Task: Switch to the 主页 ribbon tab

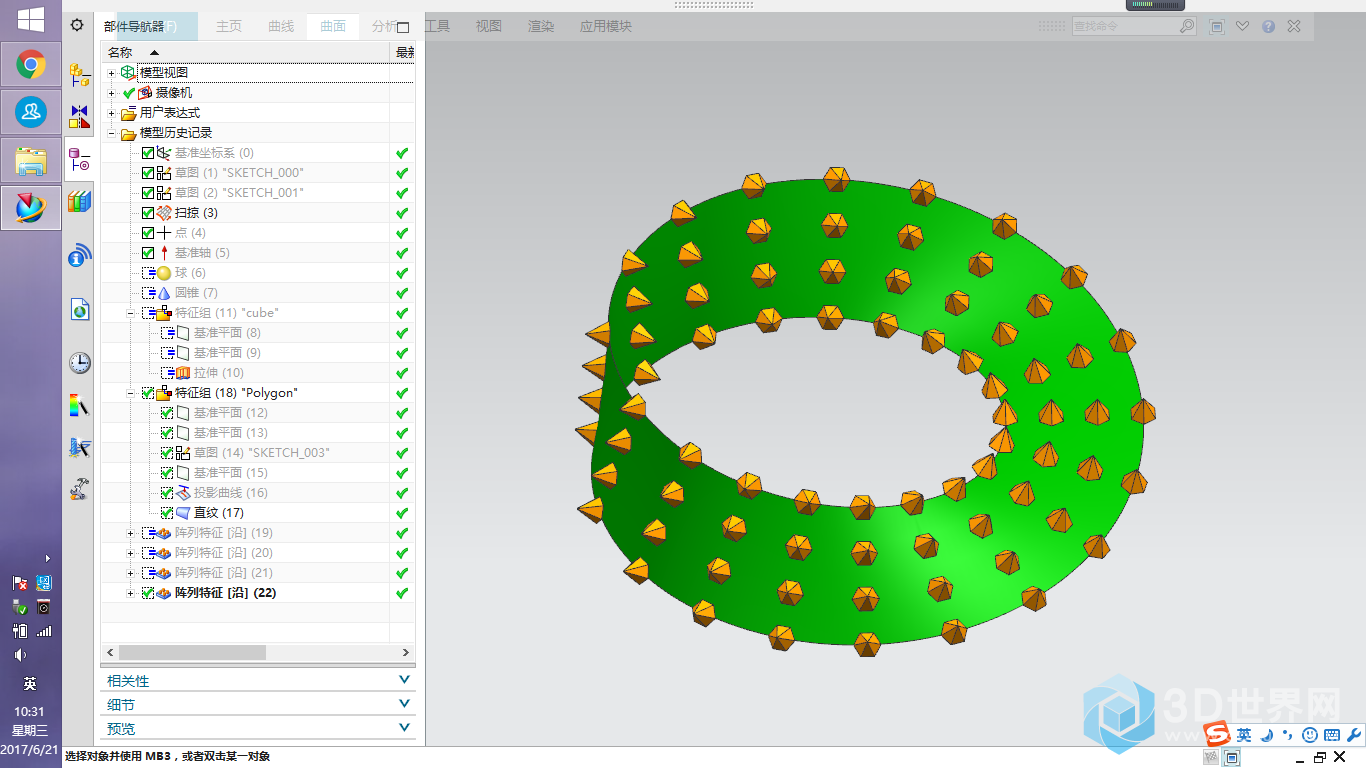Action: 229,26
